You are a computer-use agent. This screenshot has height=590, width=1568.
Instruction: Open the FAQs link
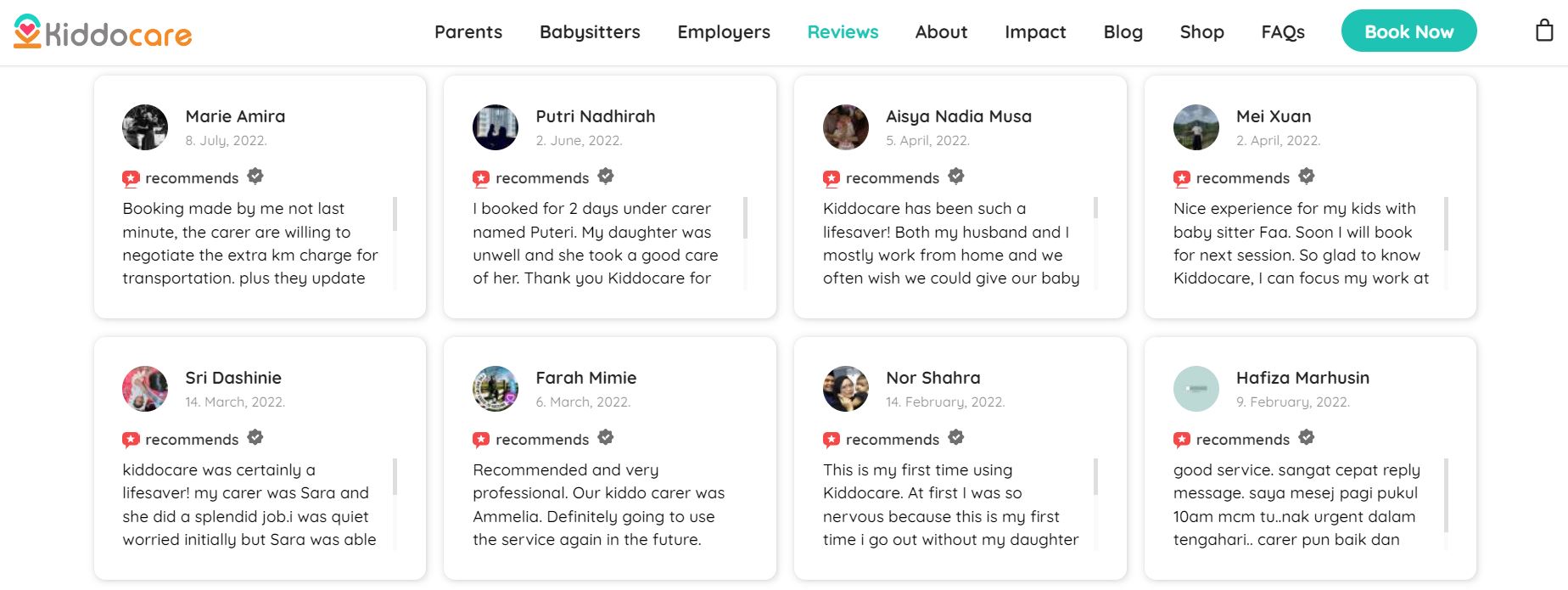(1283, 32)
